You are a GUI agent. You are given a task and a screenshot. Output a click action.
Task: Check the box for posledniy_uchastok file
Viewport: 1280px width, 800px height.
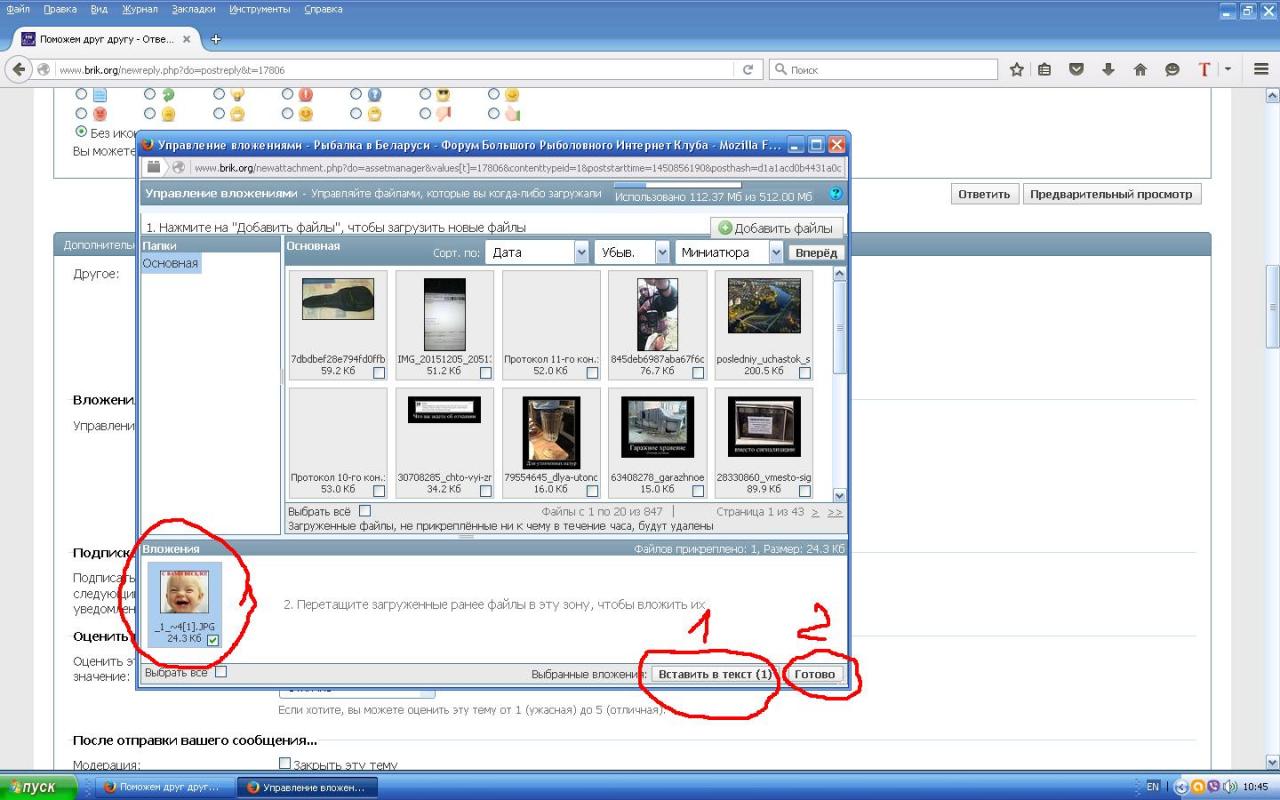pyautogui.click(x=804, y=373)
